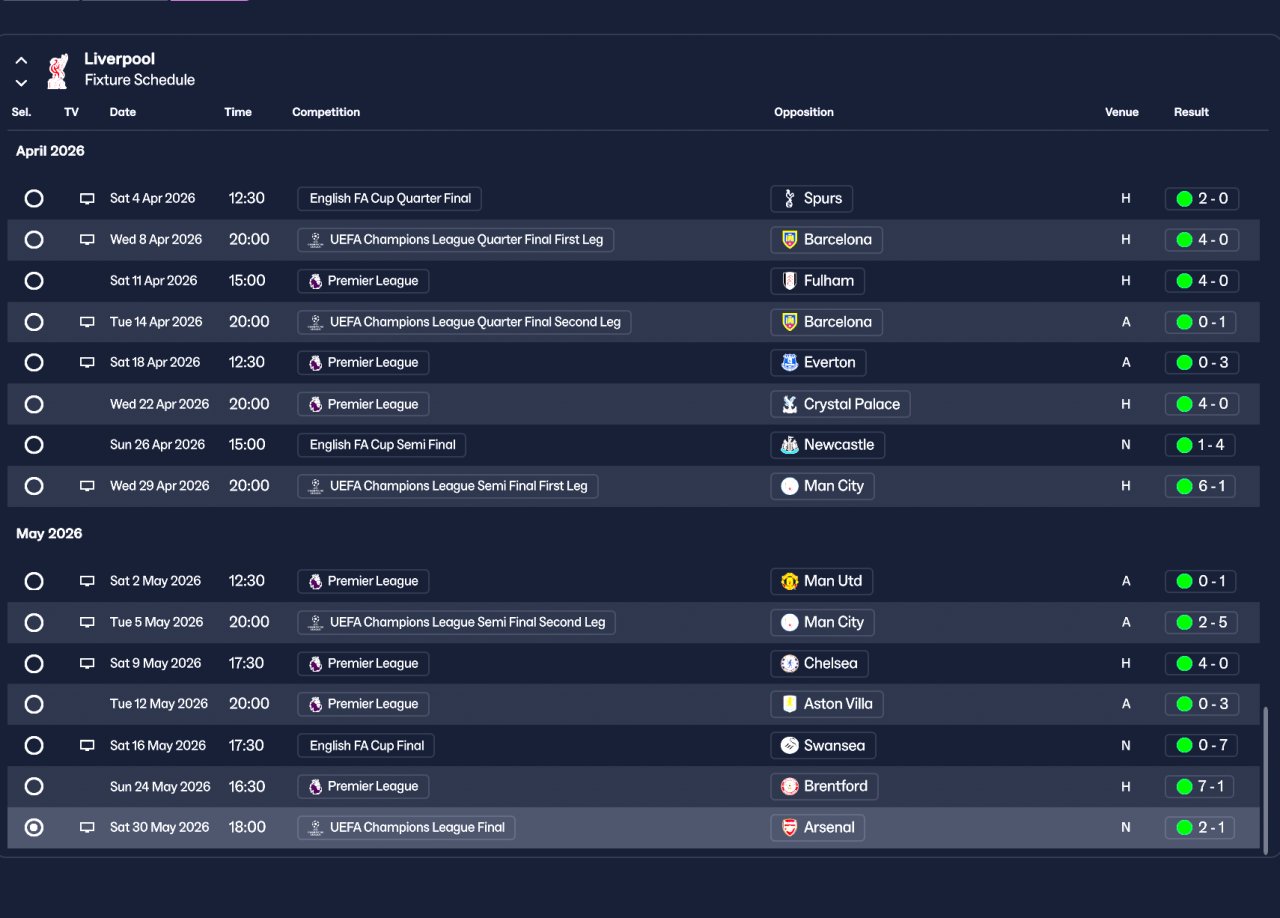Click the TV column header

click(71, 112)
